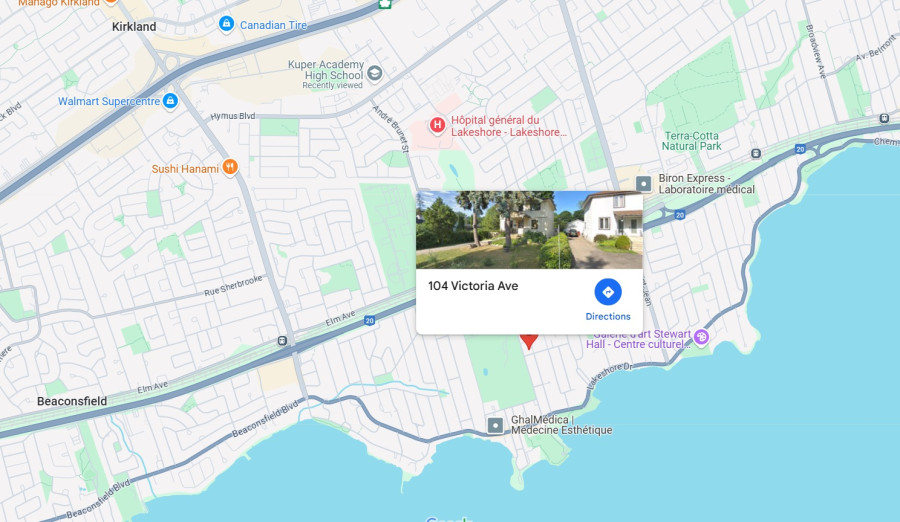
Task: Open the 104 Victoria Ave street view photo
Action: click(x=529, y=230)
